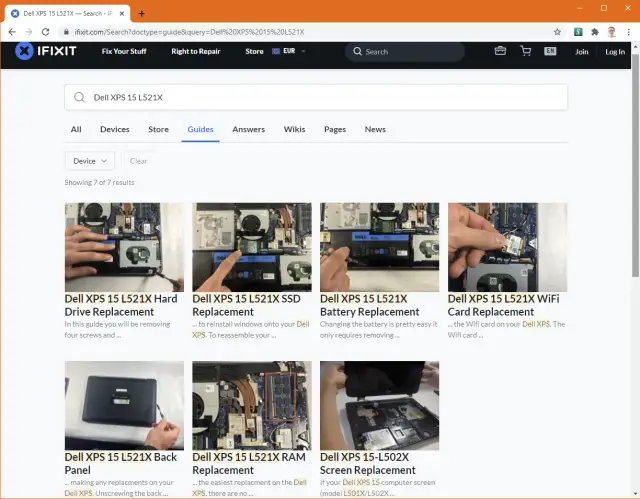
Task: Click the EU flag currency icon
Action: [x=276, y=51]
